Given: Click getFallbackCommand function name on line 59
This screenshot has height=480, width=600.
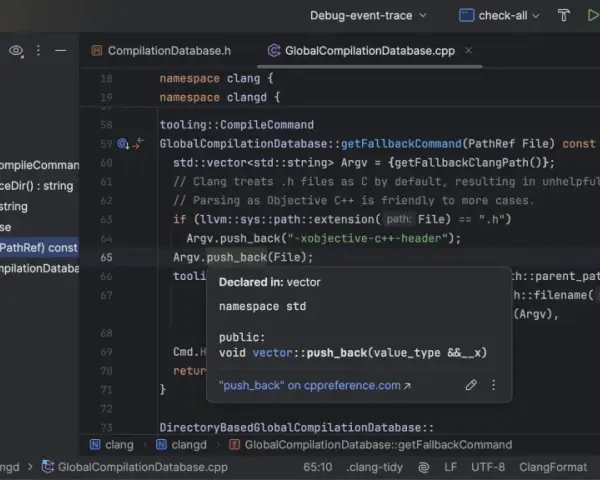Looking at the screenshot, I should point(401,144).
